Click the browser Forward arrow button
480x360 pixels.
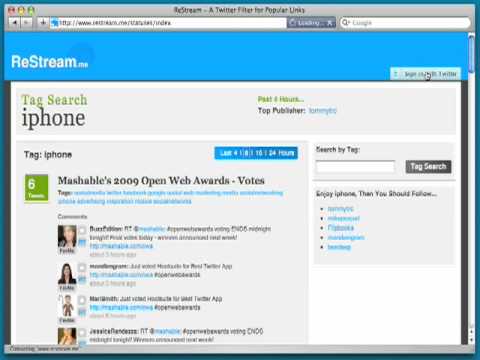click(27, 23)
